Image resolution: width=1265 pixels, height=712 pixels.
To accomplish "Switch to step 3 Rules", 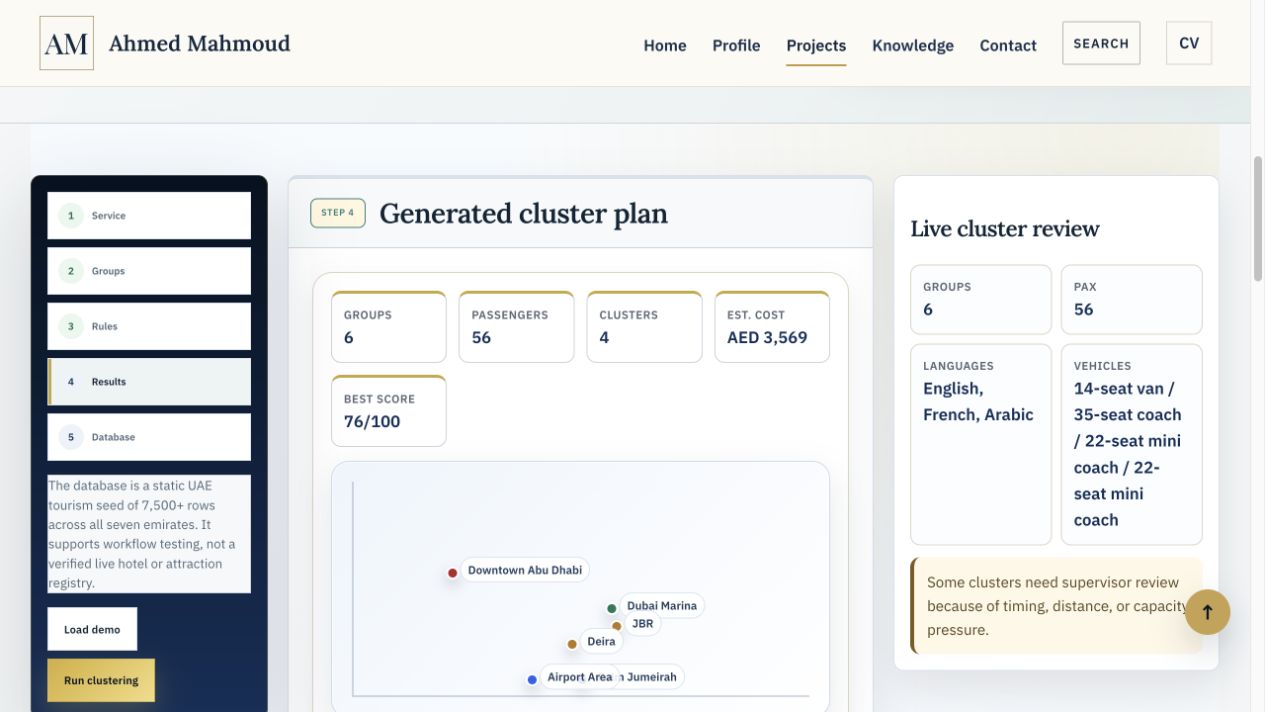I will point(149,326).
